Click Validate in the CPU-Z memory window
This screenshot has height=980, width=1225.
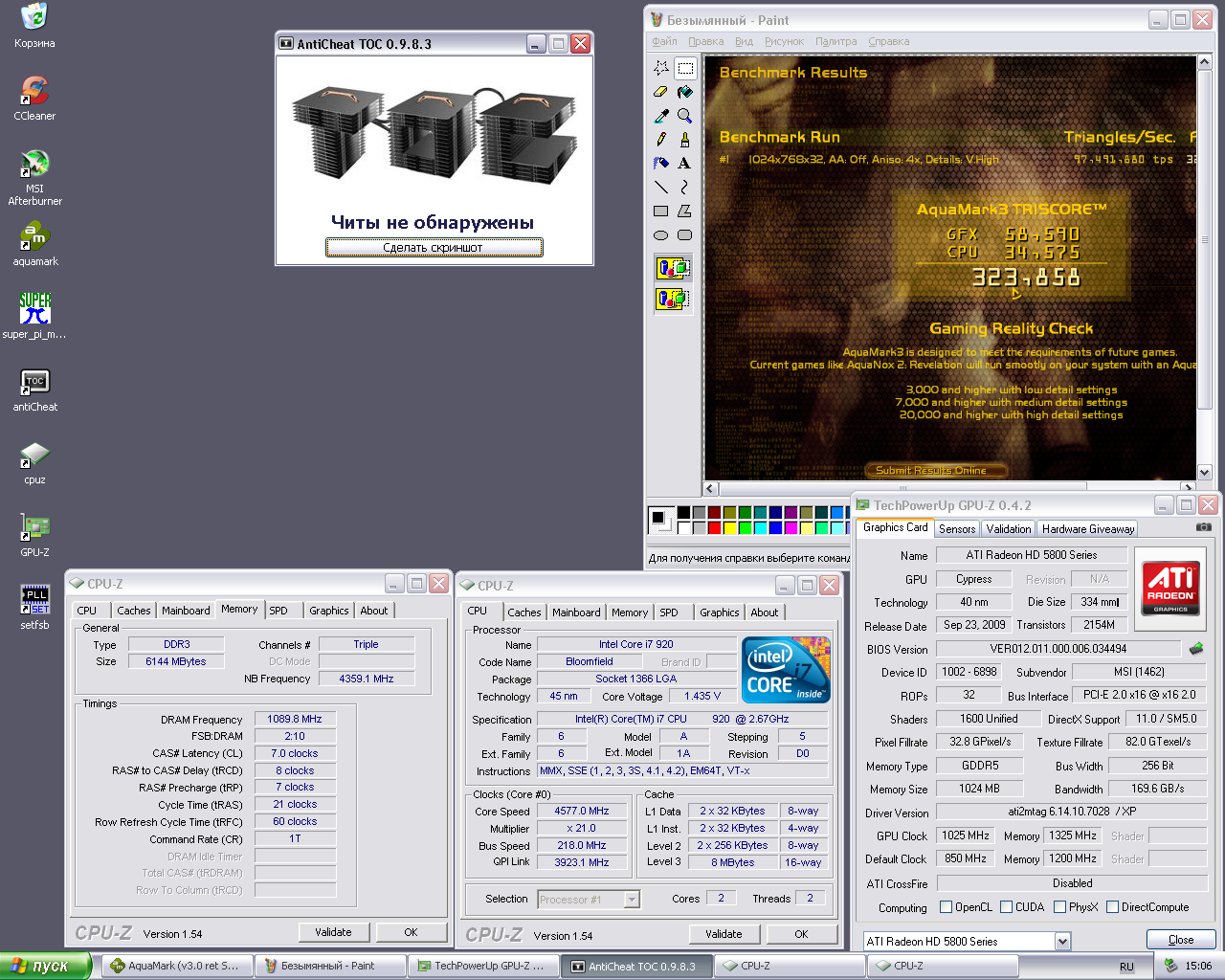point(333,932)
